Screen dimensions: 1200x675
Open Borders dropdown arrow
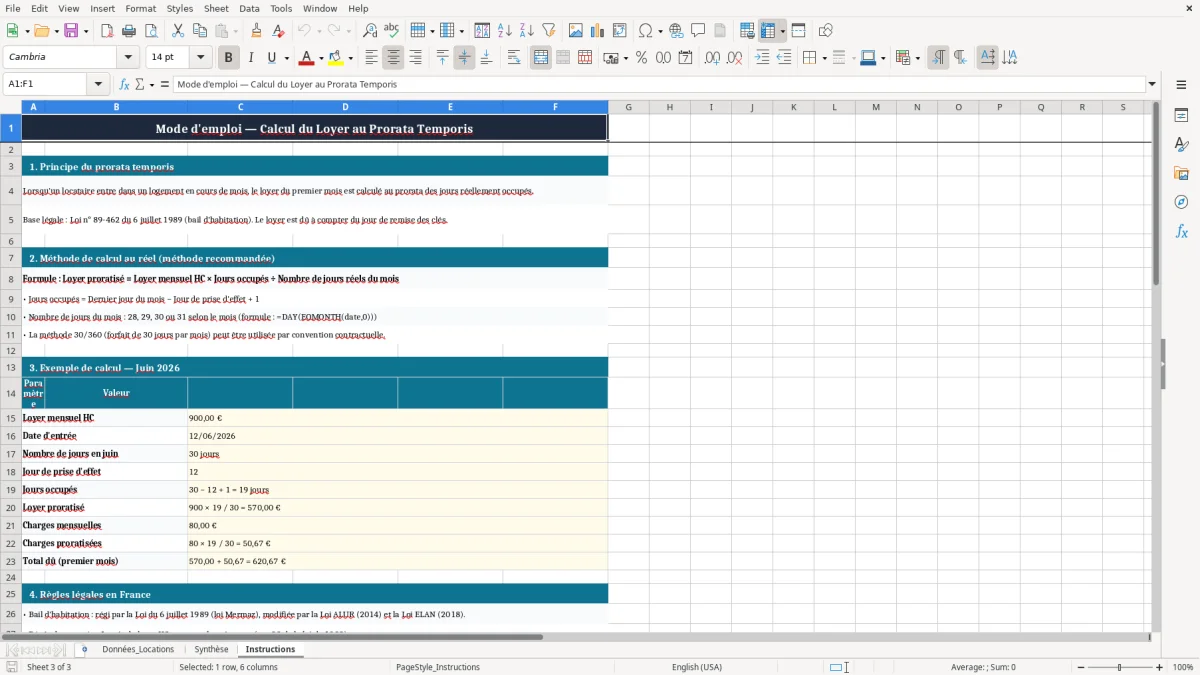click(x=823, y=58)
